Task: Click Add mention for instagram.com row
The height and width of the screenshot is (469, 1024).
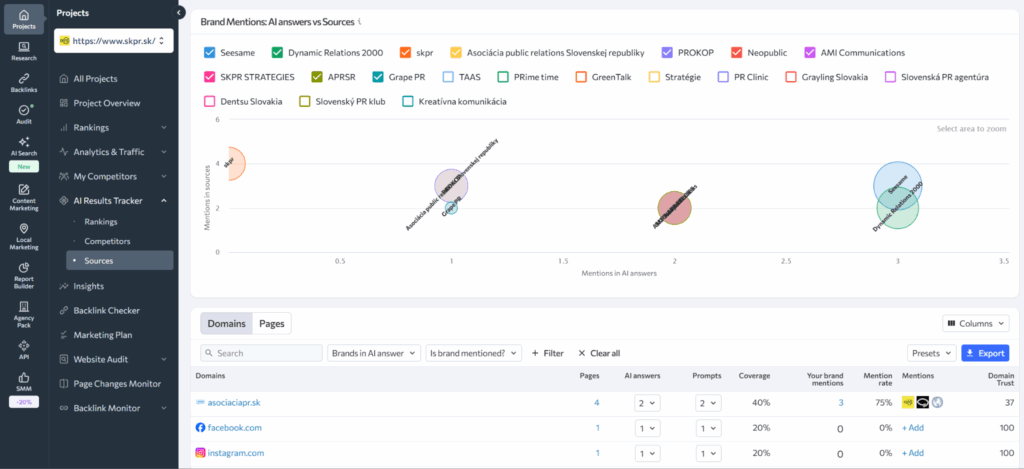Action: [x=913, y=453]
